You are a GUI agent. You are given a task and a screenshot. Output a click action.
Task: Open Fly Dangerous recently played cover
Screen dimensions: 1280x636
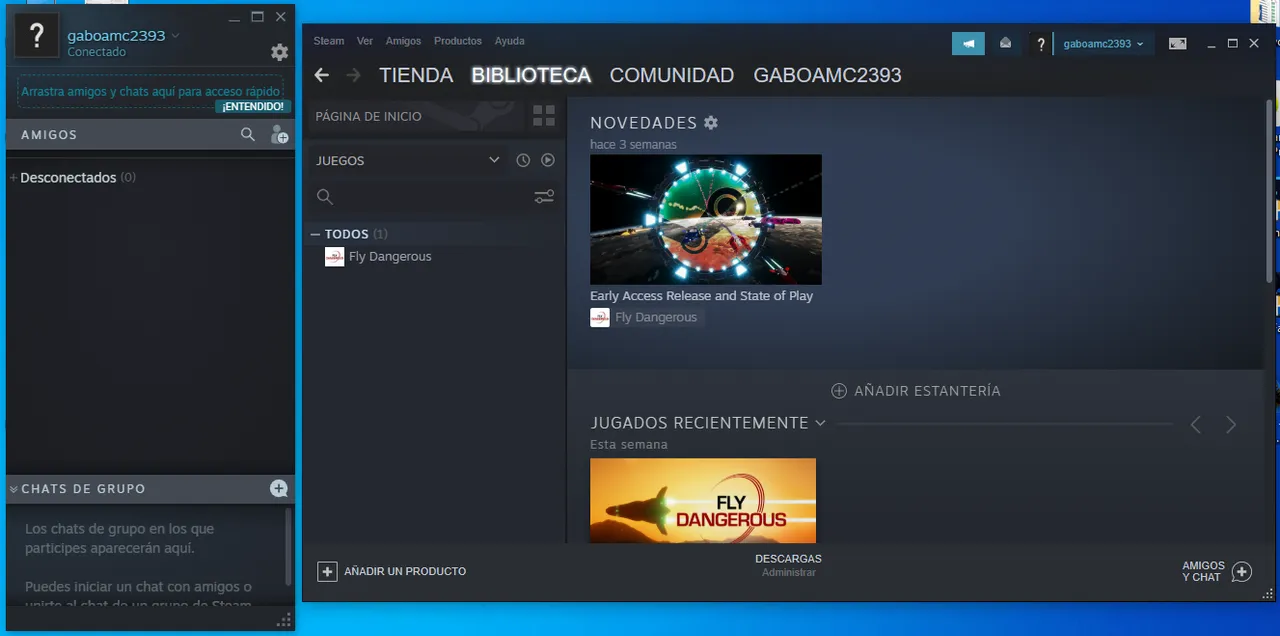click(x=703, y=500)
